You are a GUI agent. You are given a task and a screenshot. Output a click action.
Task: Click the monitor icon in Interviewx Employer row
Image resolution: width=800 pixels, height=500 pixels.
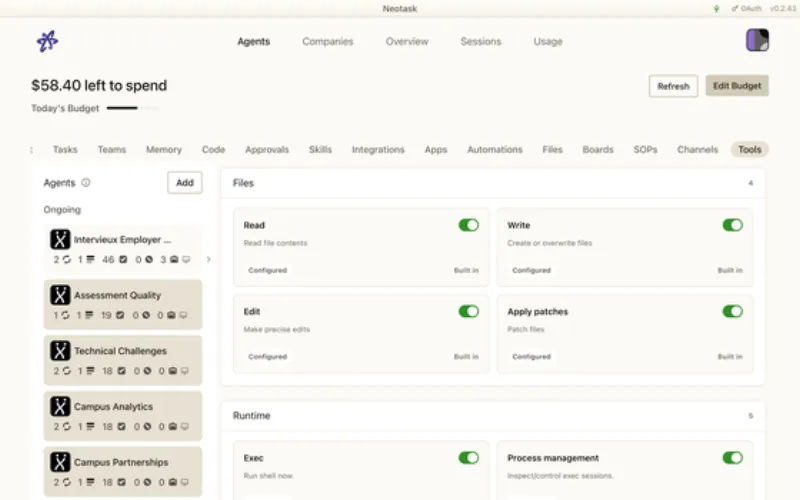click(186, 260)
